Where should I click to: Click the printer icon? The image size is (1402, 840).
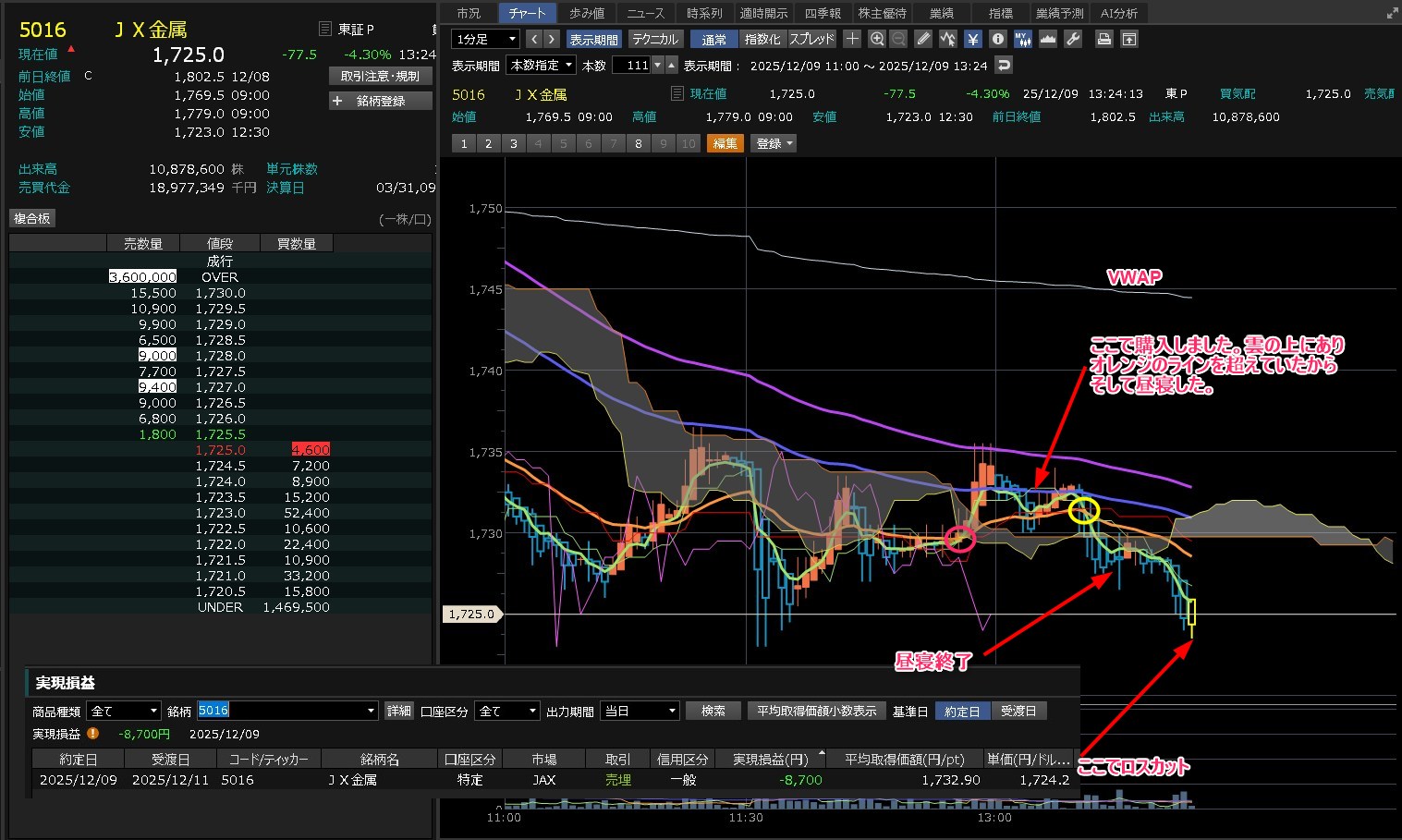(x=1103, y=39)
